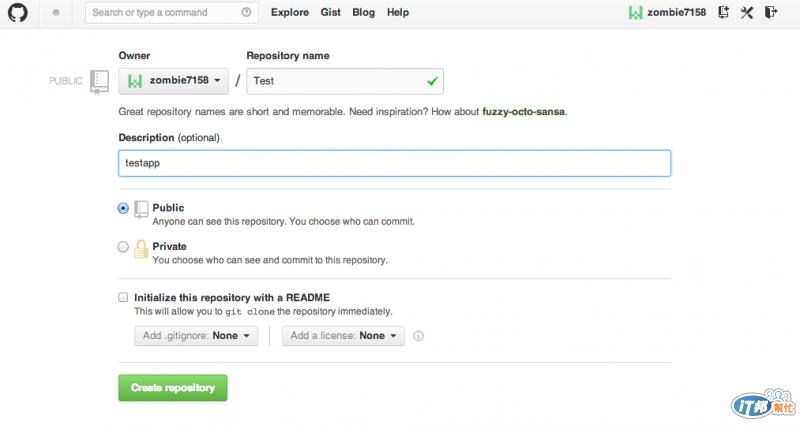Expand the Add a license dropdown
The width and height of the screenshot is (800, 425).
click(343, 336)
